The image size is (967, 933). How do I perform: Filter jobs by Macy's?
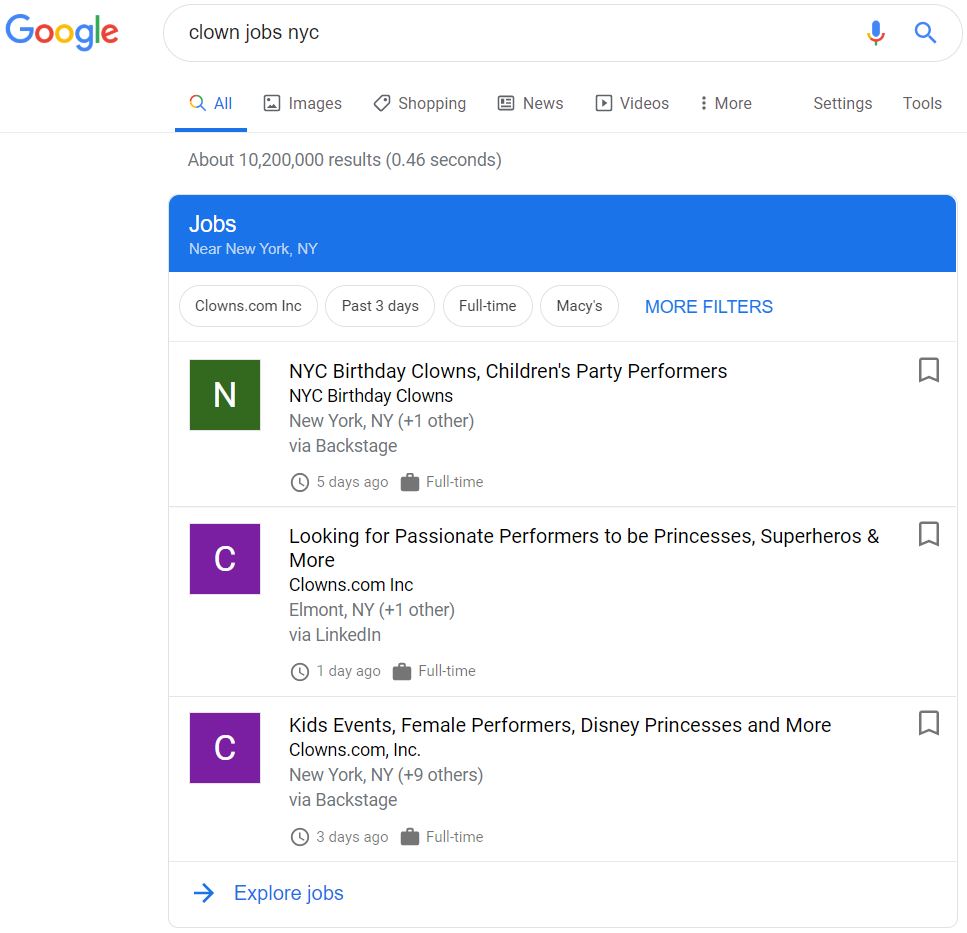click(x=579, y=306)
